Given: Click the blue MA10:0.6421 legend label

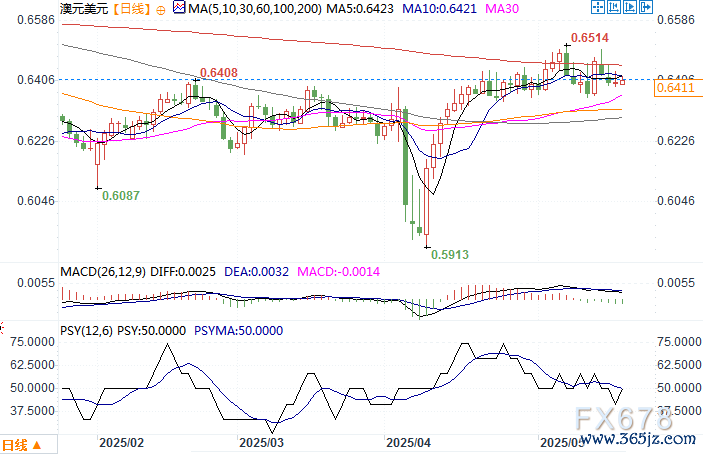Looking at the screenshot, I should (x=439, y=9).
